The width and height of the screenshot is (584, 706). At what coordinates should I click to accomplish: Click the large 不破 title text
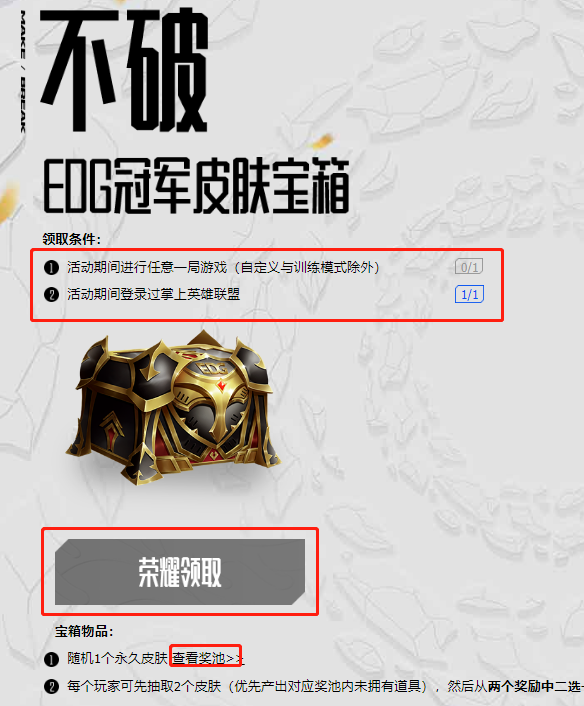coord(124,70)
